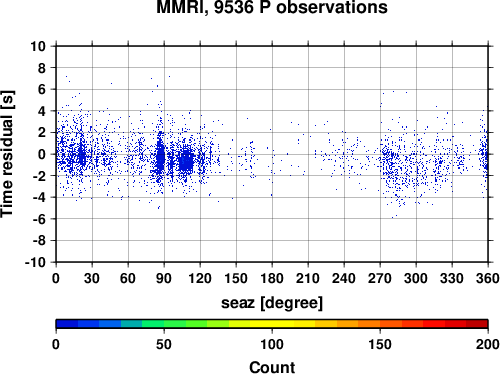Click the x-axis tick label 180
The height and width of the screenshot is (374, 500).
272,278
